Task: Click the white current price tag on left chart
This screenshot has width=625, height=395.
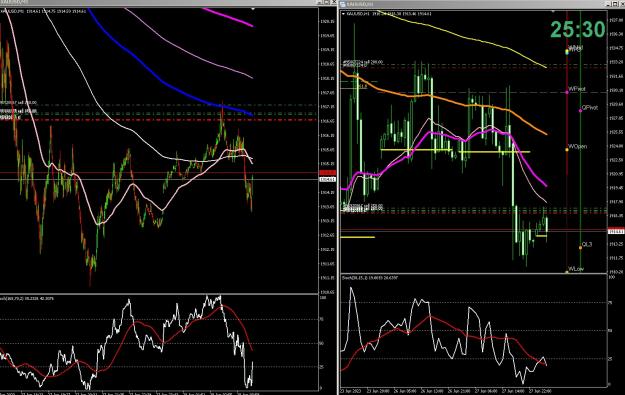Action: coord(328,180)
